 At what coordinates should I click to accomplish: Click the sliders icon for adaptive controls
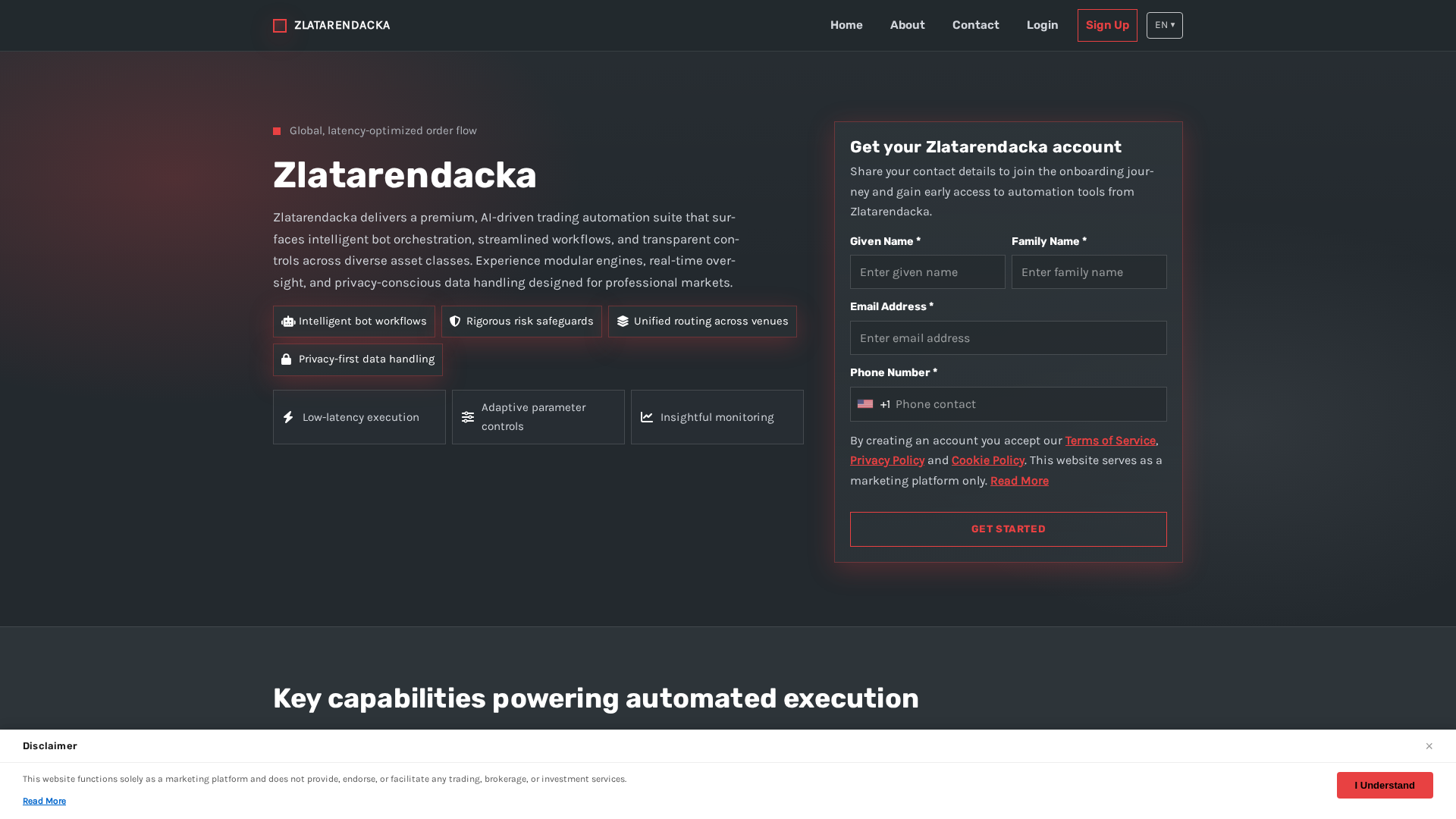click(468, 417)
